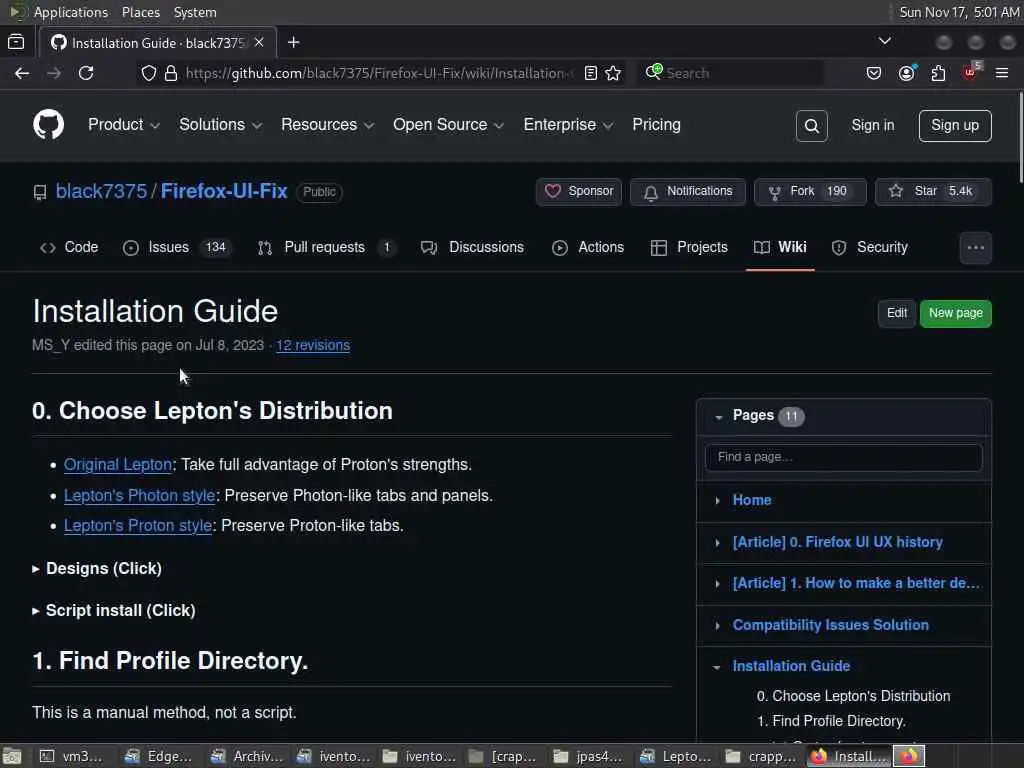The height and width of the screenshot is (768, 1024).
Task: Expand the Script install (Click) disclosure
Action: (x=114, y=611)
